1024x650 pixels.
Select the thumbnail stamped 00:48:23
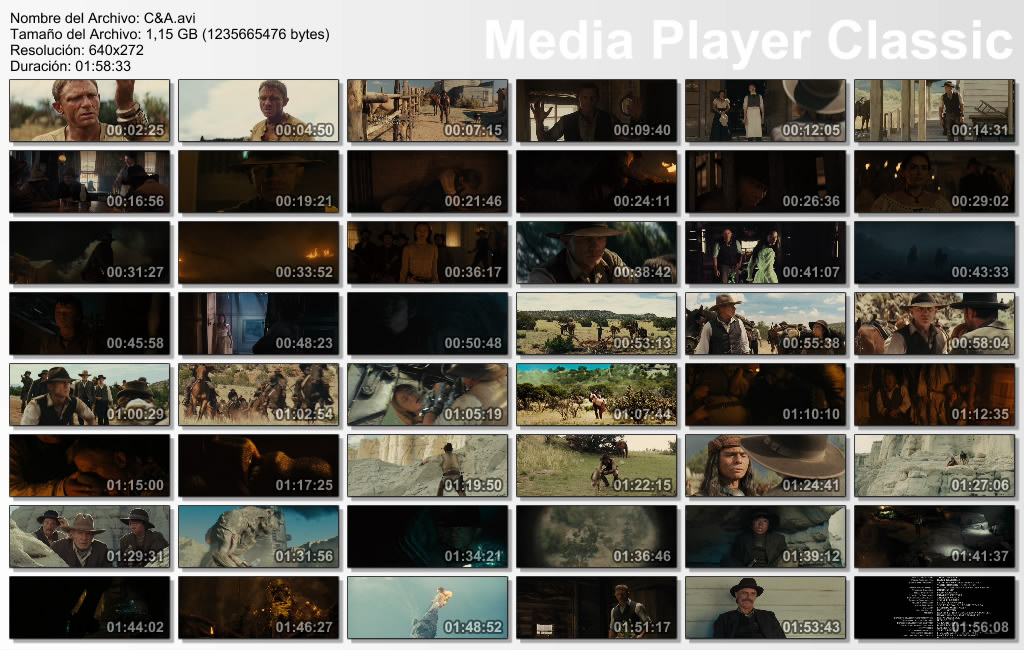[259, 323]
